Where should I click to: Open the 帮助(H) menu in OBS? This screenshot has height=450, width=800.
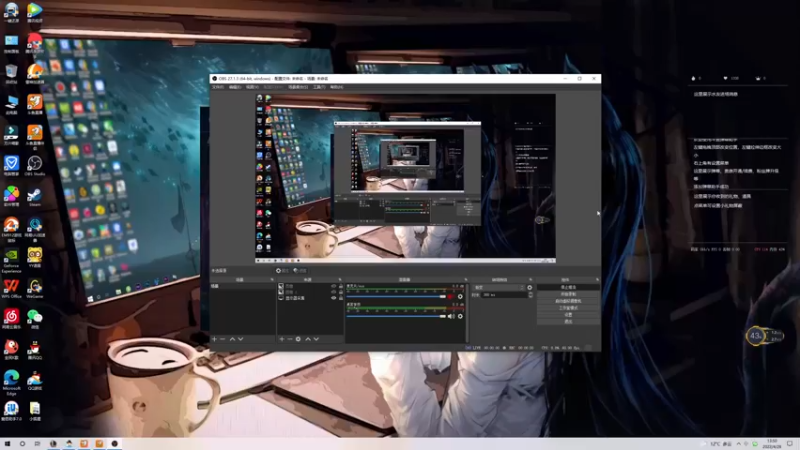pyautogui.click(x=337, y=87)
